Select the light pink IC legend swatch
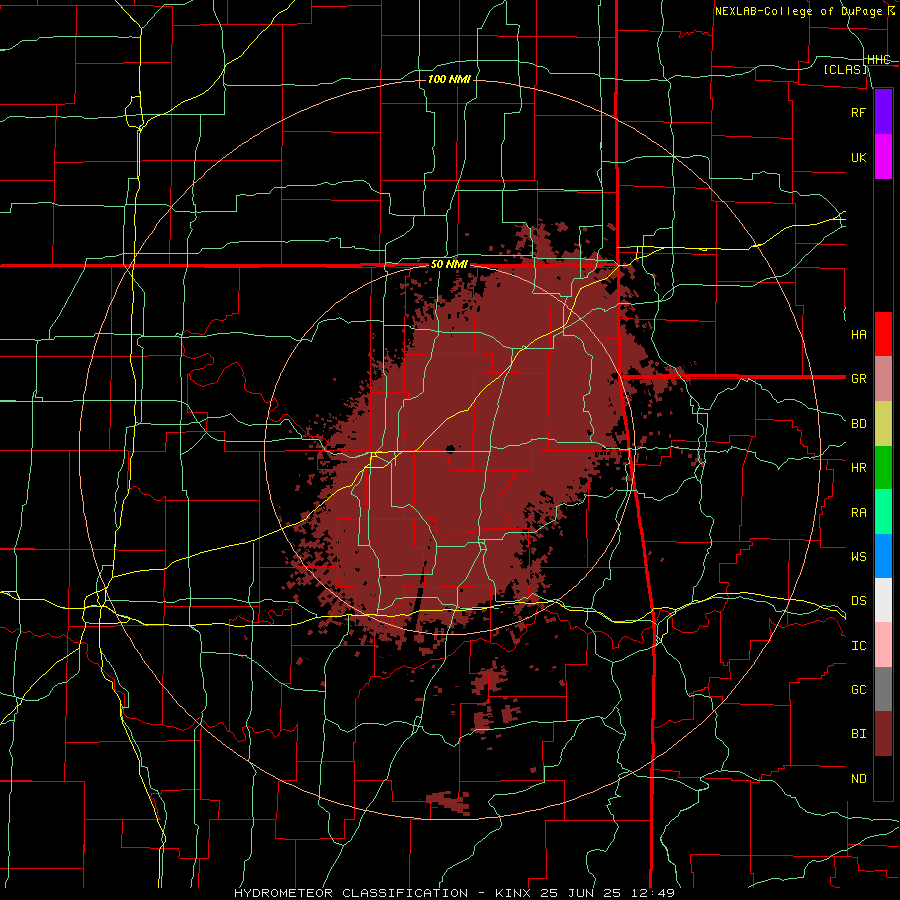The height and width of the screenshot is (900, 900). (883, 645)
